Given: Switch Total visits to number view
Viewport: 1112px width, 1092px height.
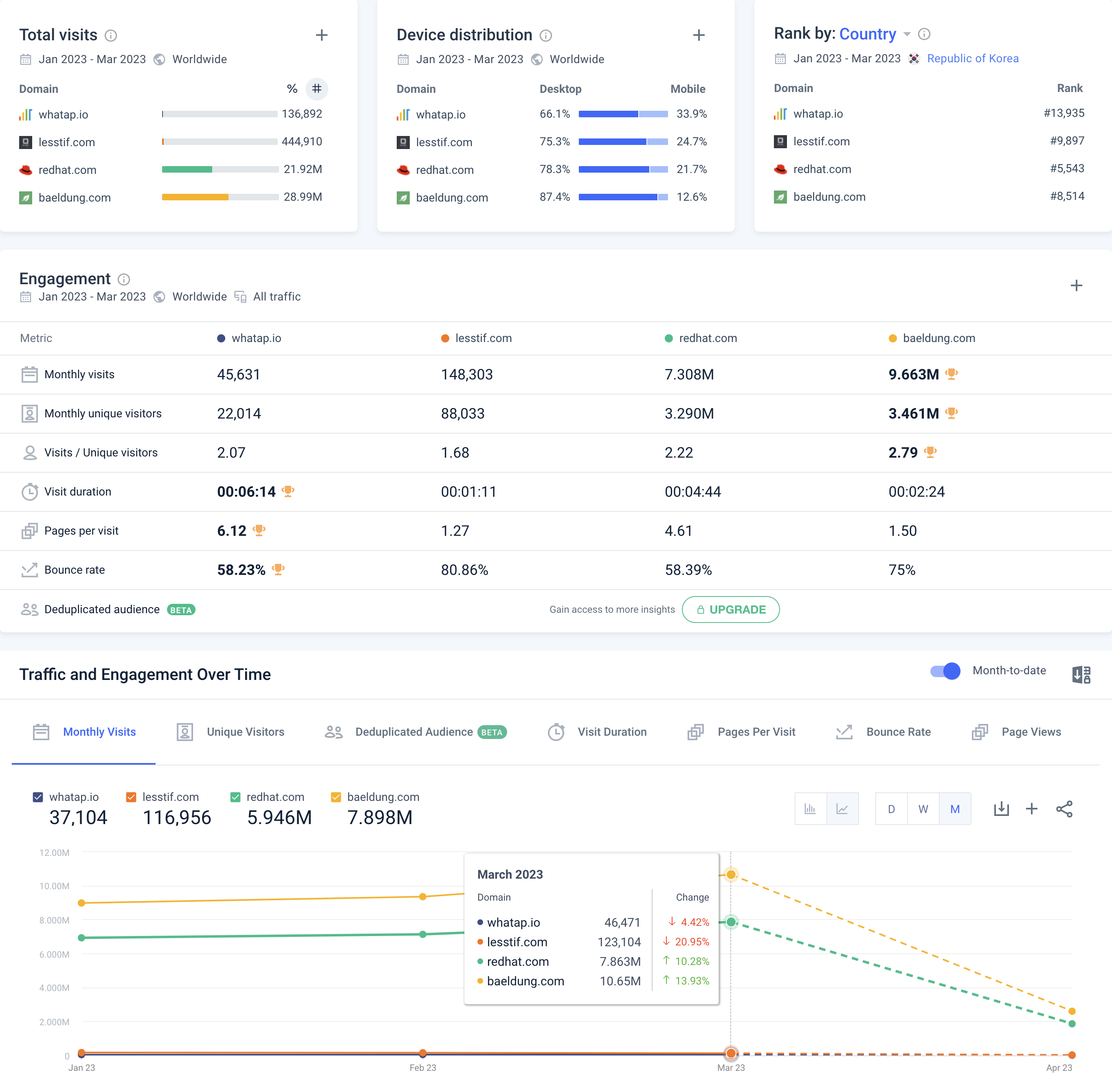Looking at the screenshot, I should pos(317,89).
